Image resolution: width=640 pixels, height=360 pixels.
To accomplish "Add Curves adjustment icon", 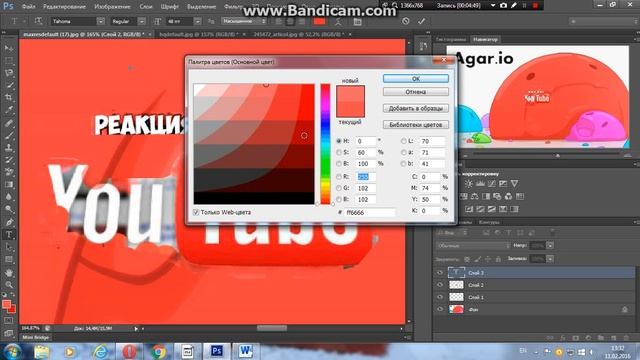I will tap(492, 184).
